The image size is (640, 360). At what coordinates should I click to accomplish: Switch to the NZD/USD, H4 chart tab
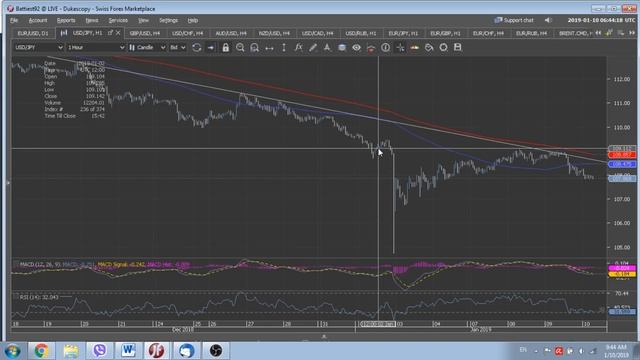click(x=274, y=33)
